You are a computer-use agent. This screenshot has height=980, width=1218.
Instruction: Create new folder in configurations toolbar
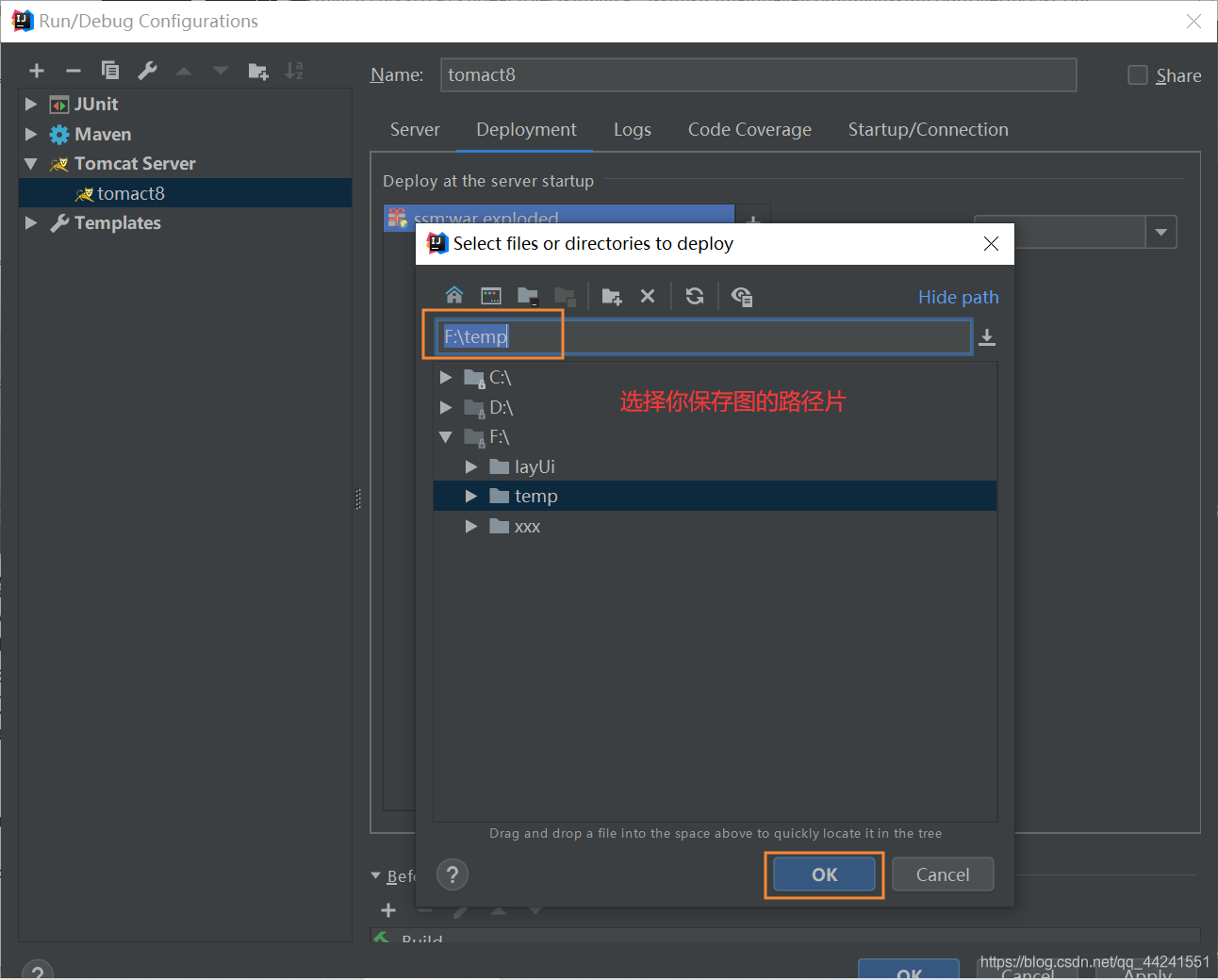(x=258, y=71)
